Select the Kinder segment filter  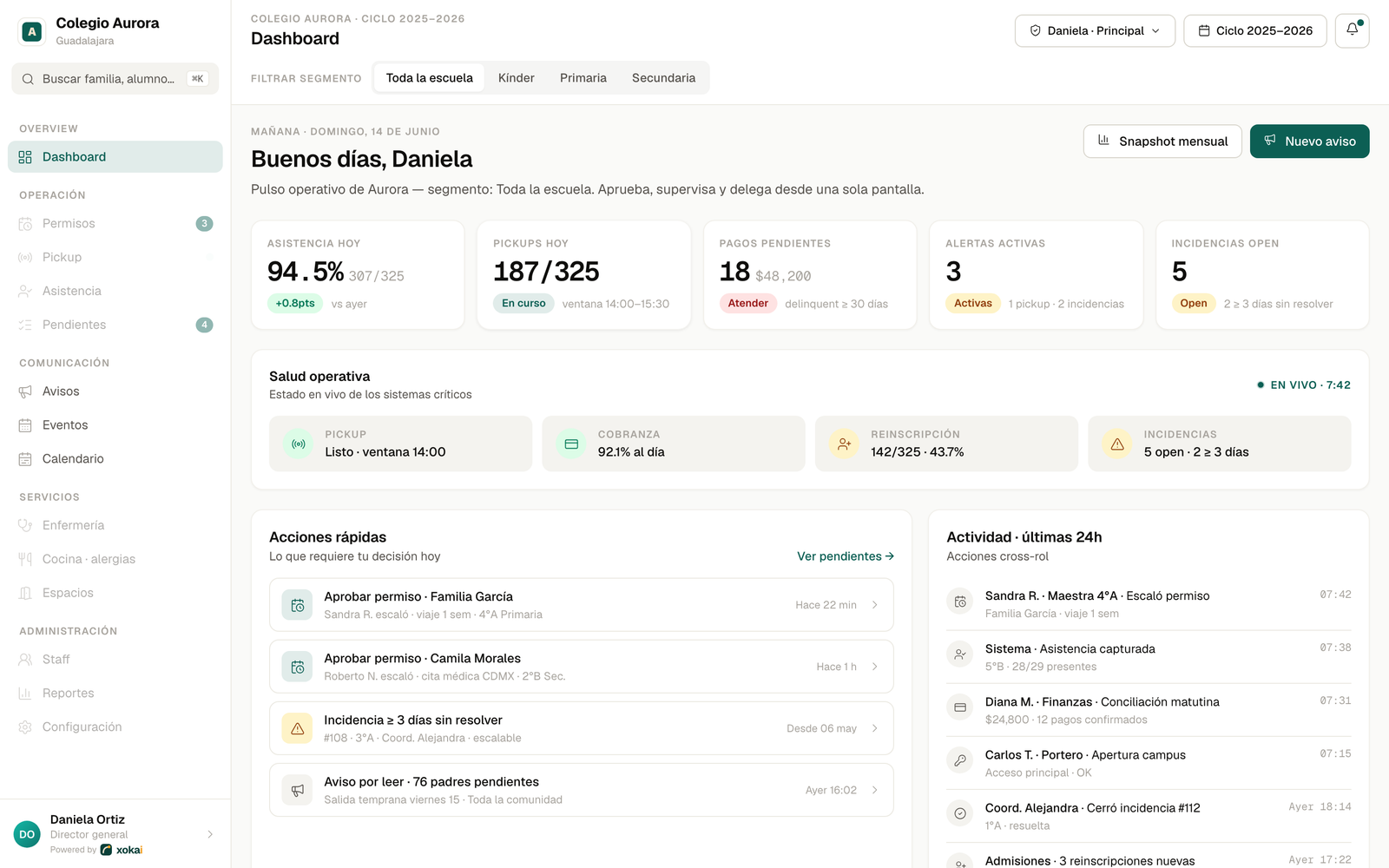(x=517, y=78)
